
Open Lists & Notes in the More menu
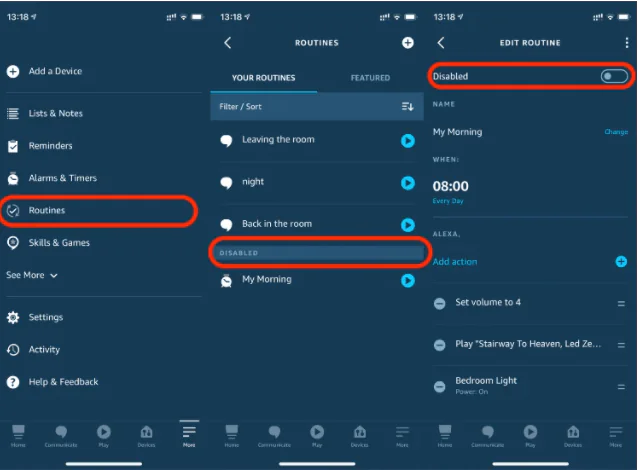pyautogui.click(x=55, y=113)
